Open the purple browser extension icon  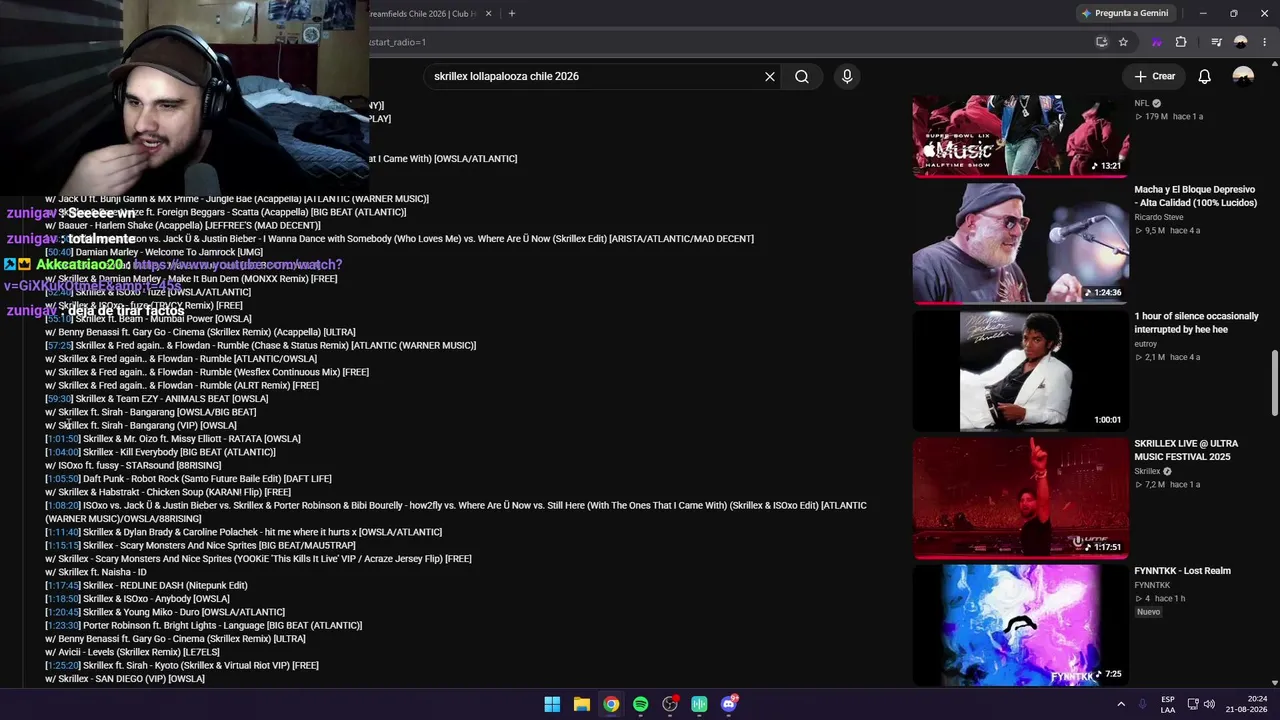pos(1157,42)
